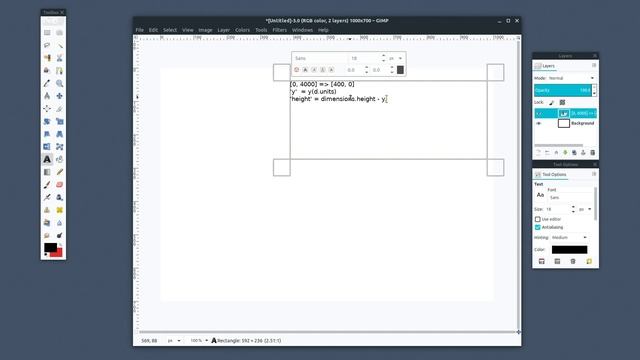
Task: Select the Clone stamp tool
Action: pos(47,210)
